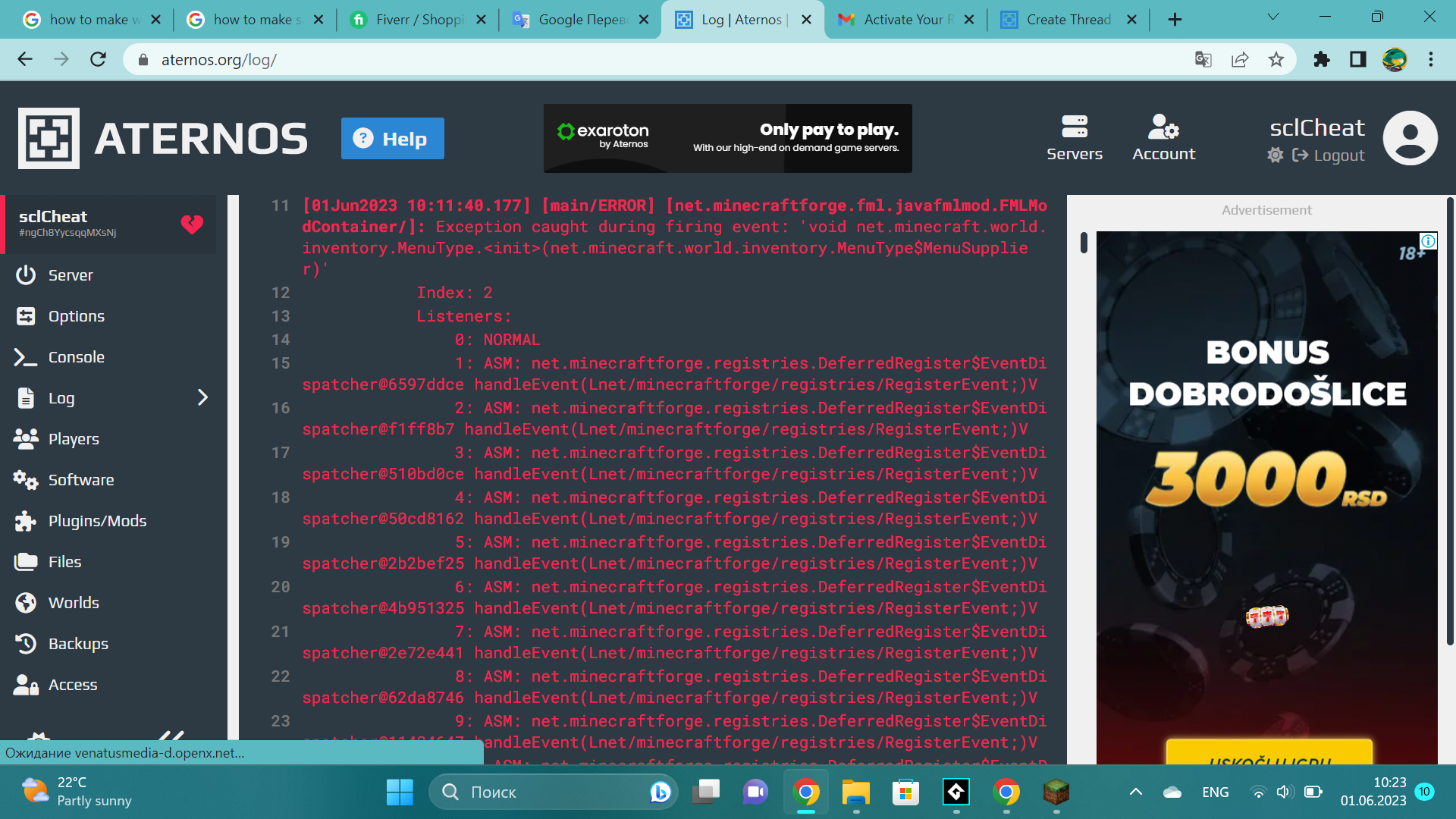1456x819 pixels.
Task: Go back to the previous page
Action: click(25, 59)
